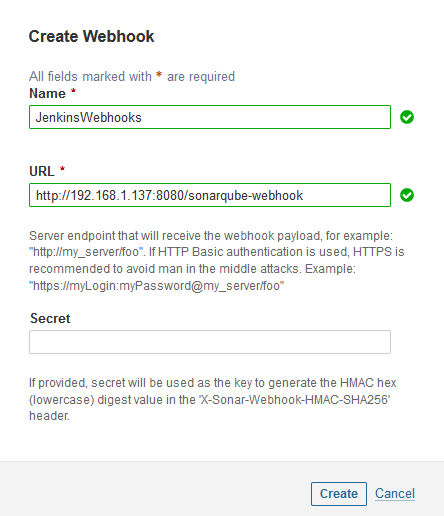Focus the URL field with the sonarqube-webhook address
This screenshot has width=444, height=516.
tap(210, 195)
